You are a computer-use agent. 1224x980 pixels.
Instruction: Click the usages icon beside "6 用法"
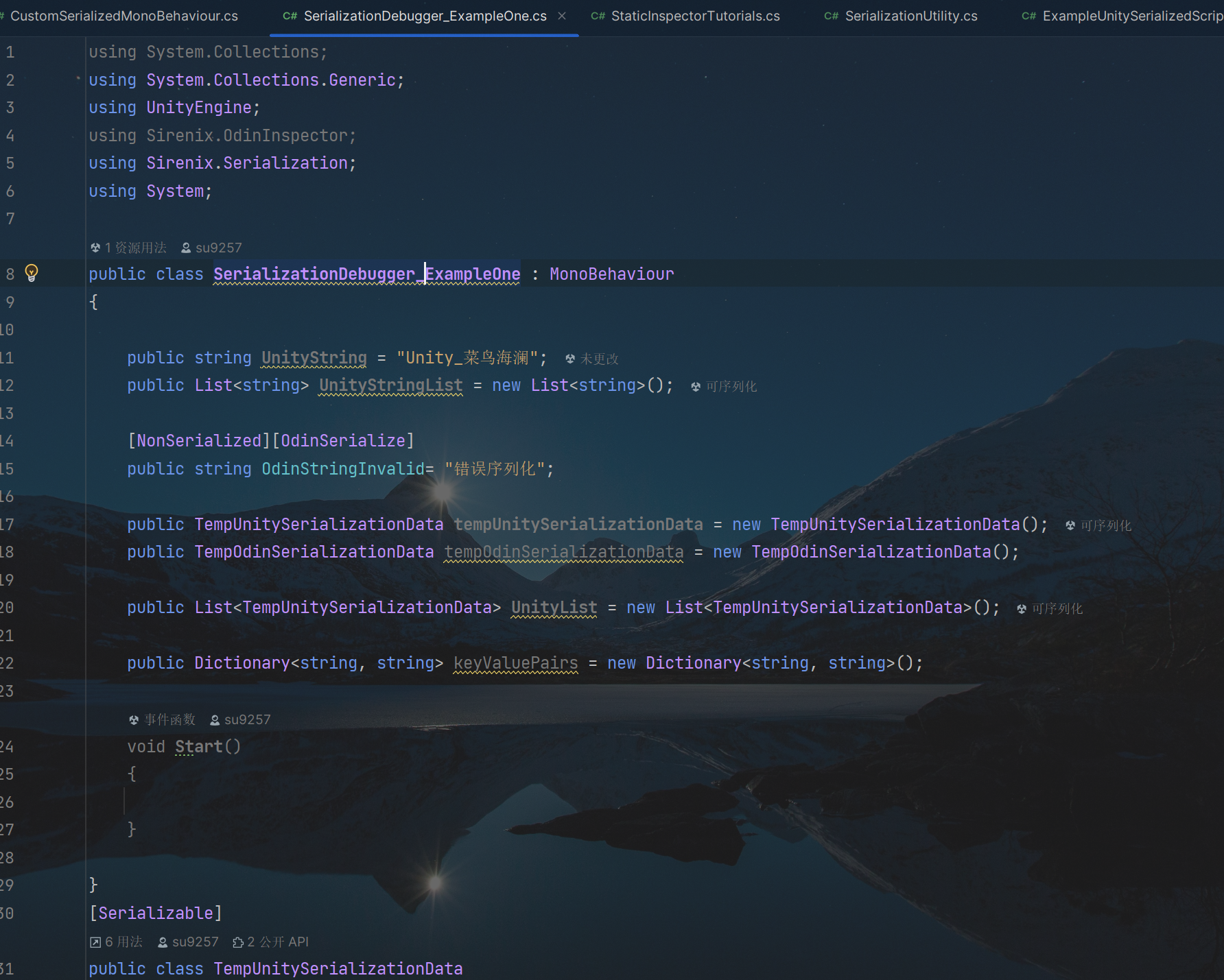(95, 942)
